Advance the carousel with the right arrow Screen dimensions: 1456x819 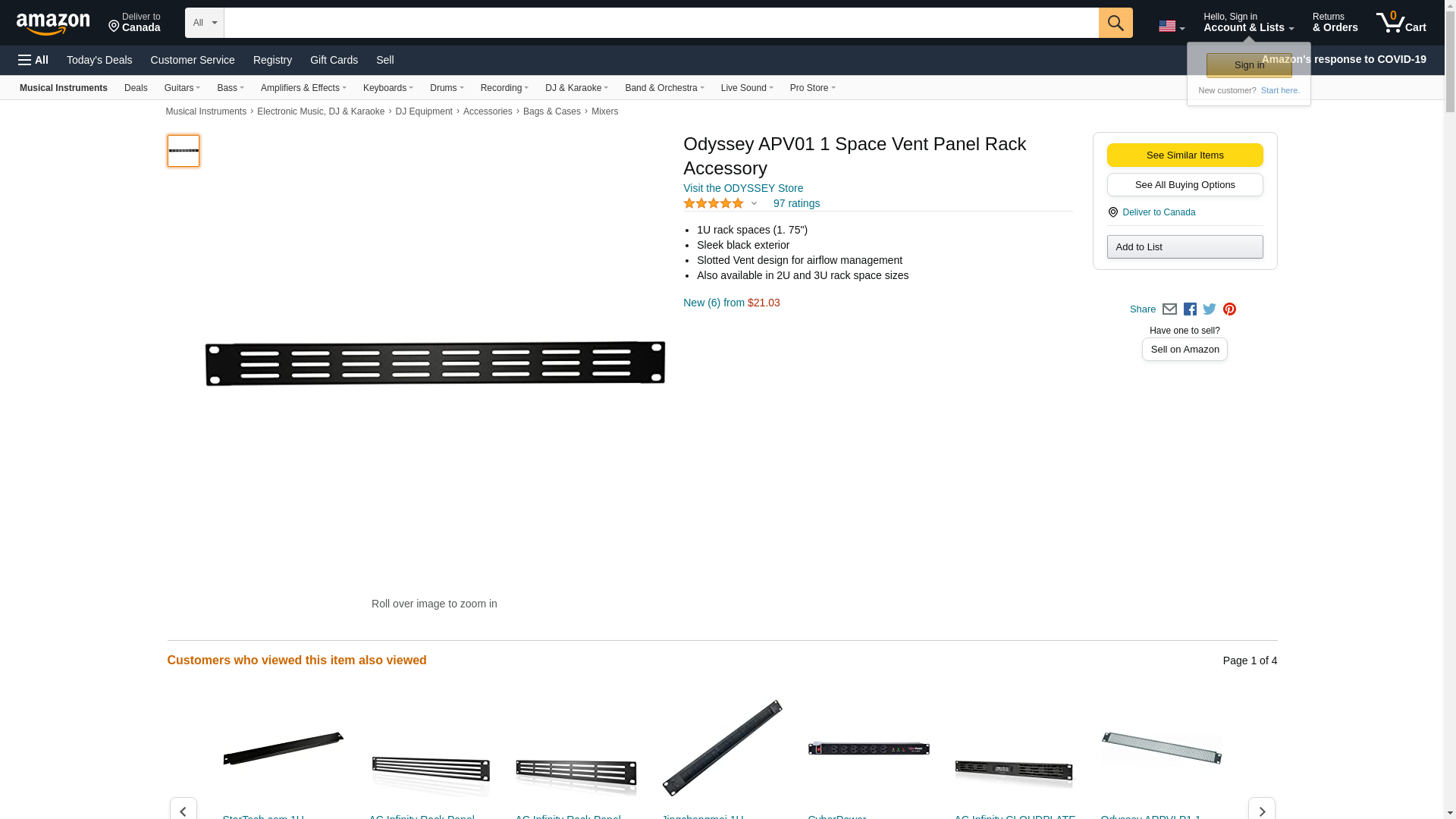pos(1261,809)
